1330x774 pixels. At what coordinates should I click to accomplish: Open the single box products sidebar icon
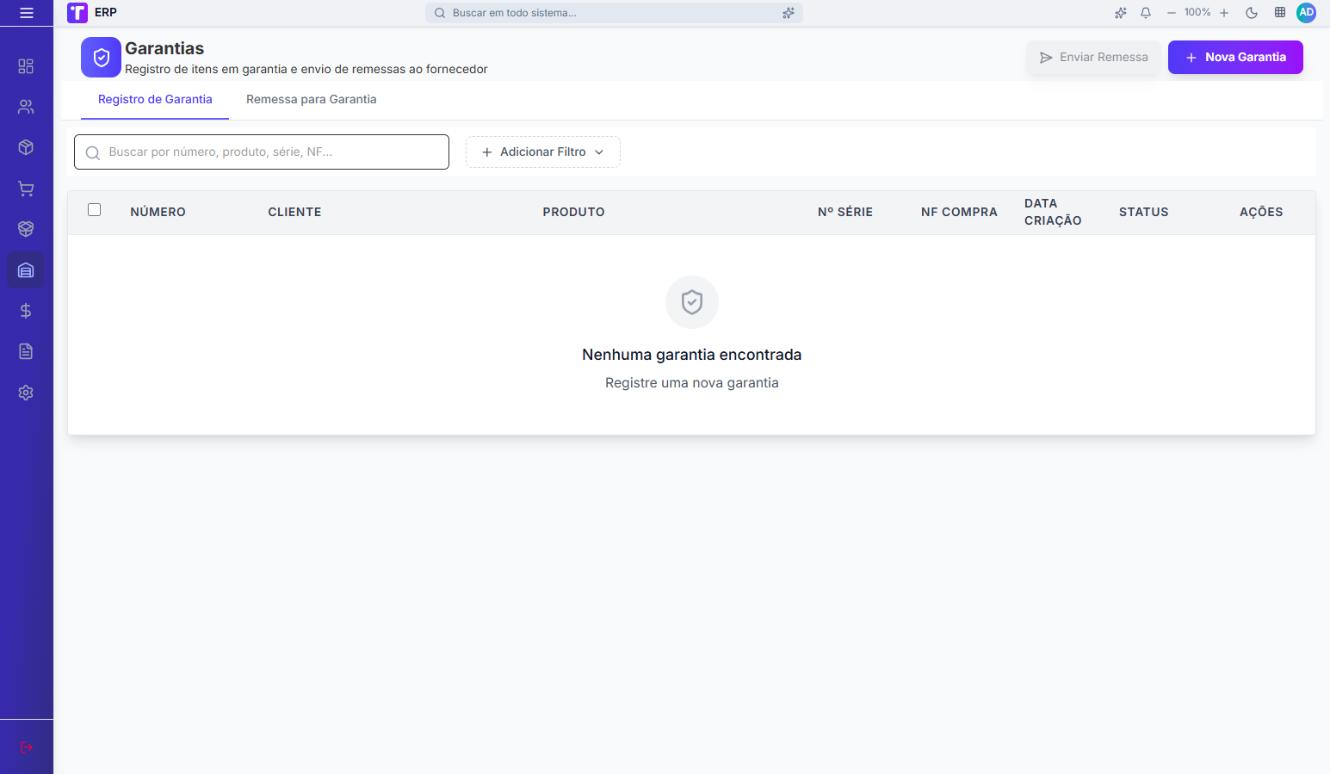tap(26, 147)
